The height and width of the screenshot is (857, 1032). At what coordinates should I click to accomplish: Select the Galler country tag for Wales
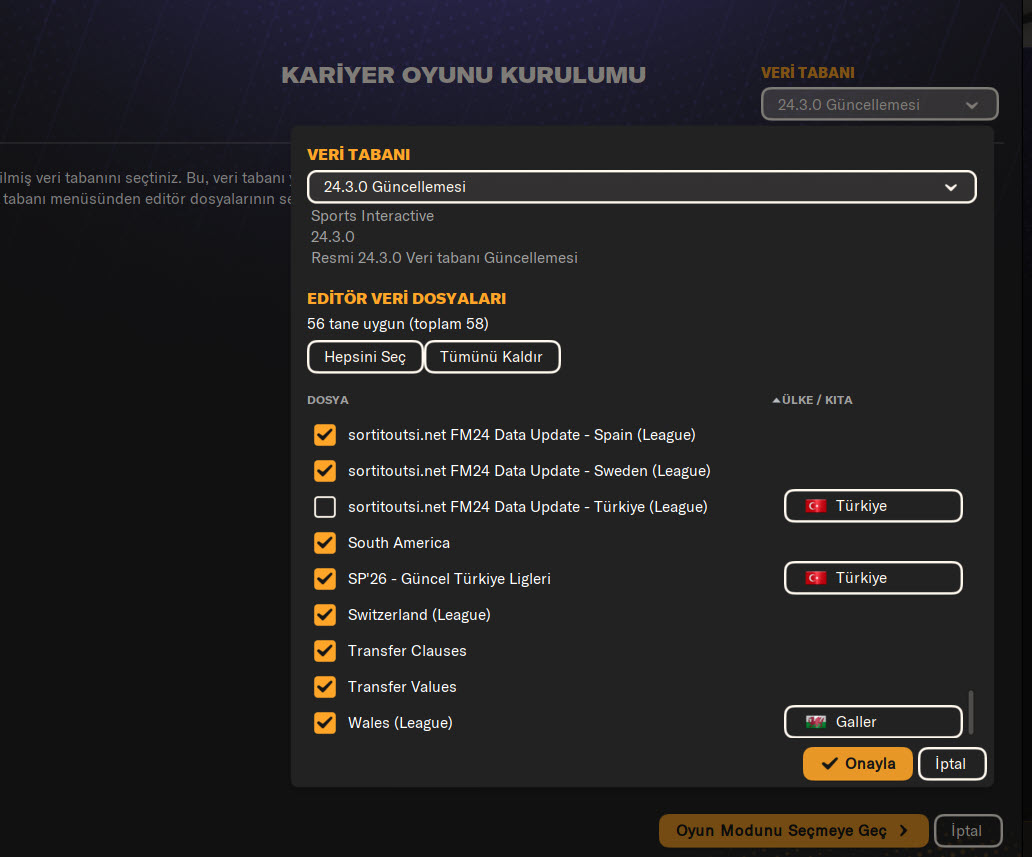[872, 722]
